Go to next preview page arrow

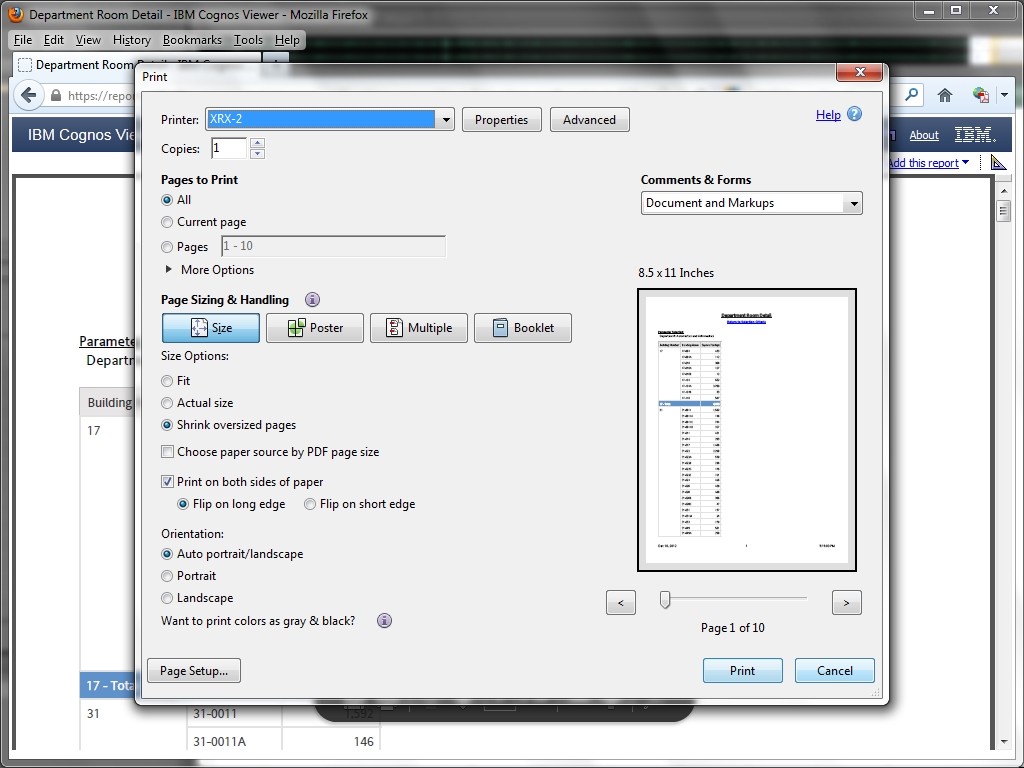[x=846, y=603]
